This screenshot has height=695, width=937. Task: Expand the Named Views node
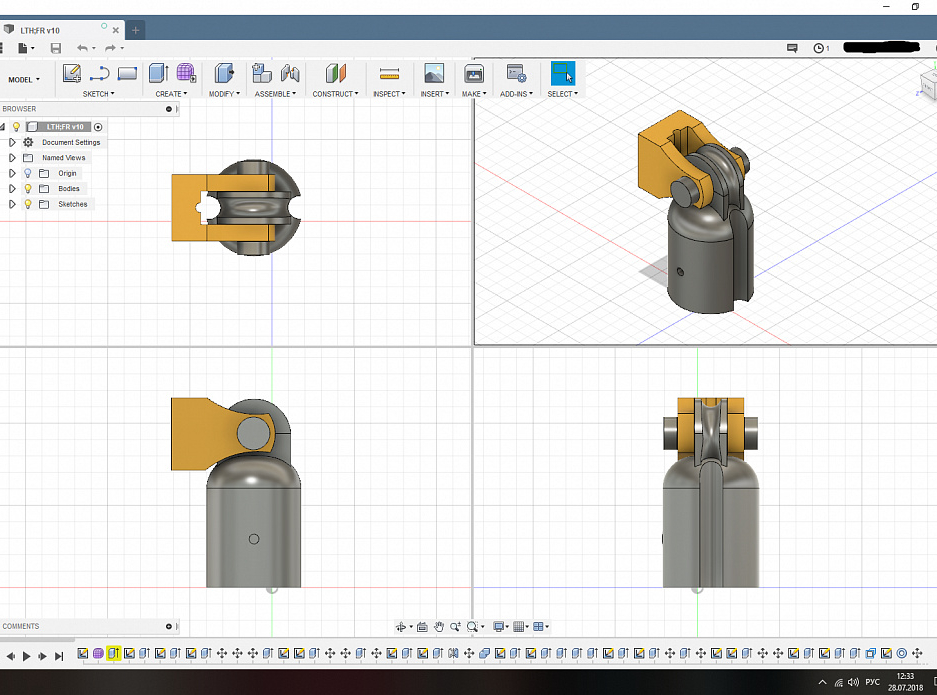pyautogui.click(x=12, y=158)
